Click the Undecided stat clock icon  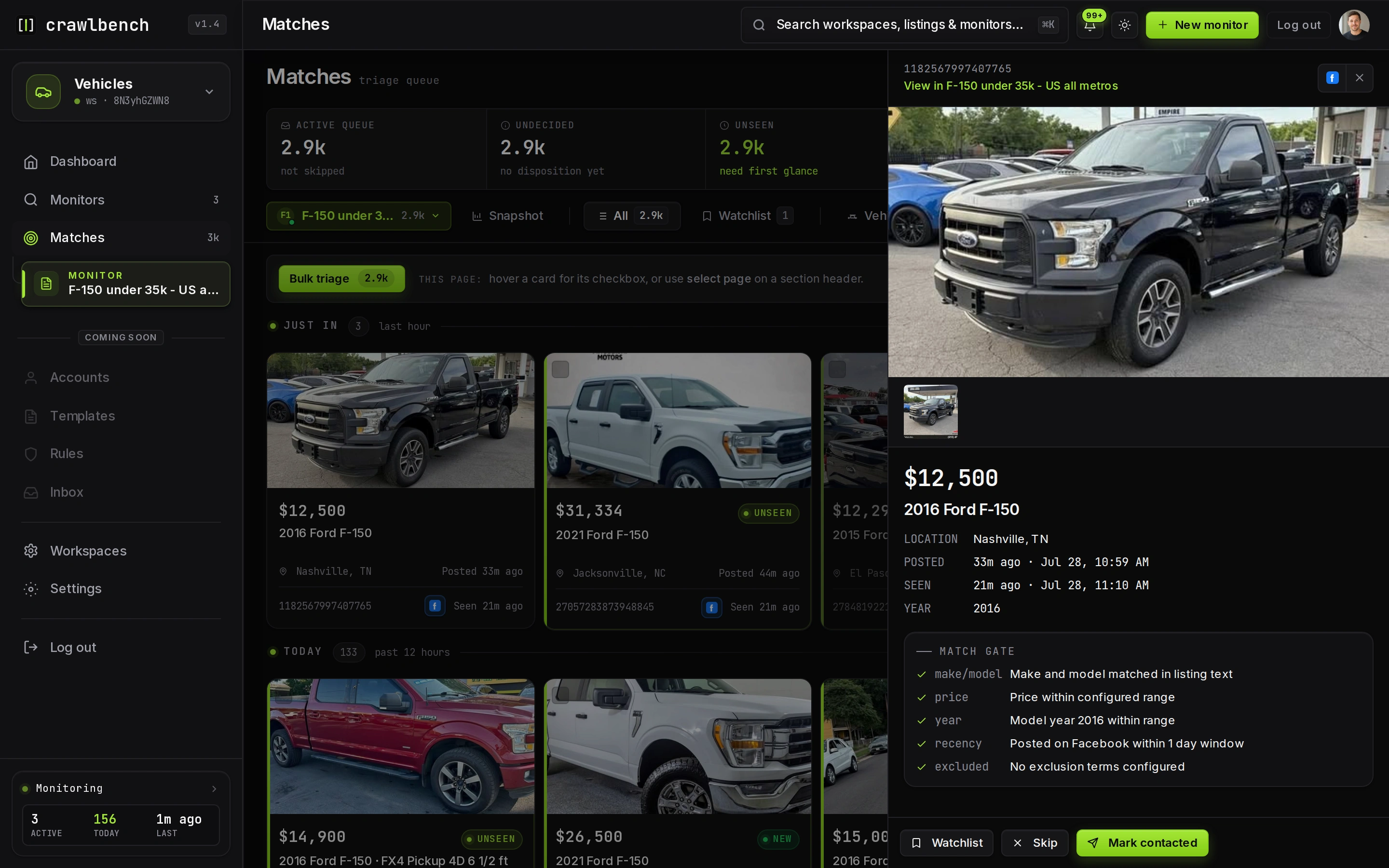(x=505, y=125)
